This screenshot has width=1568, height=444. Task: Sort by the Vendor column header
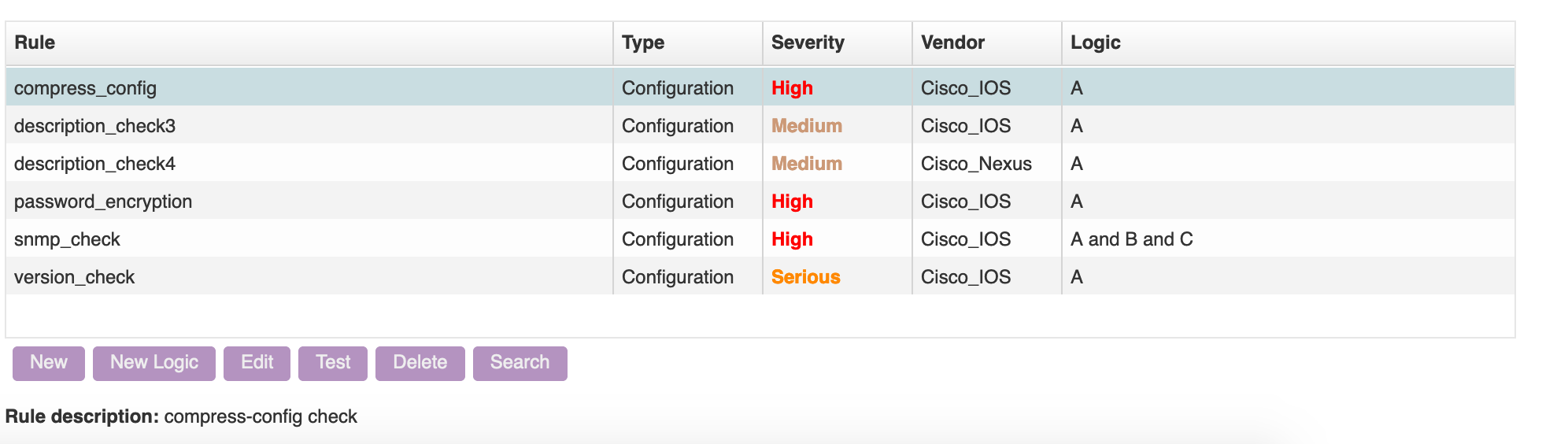tap(952, 43)
